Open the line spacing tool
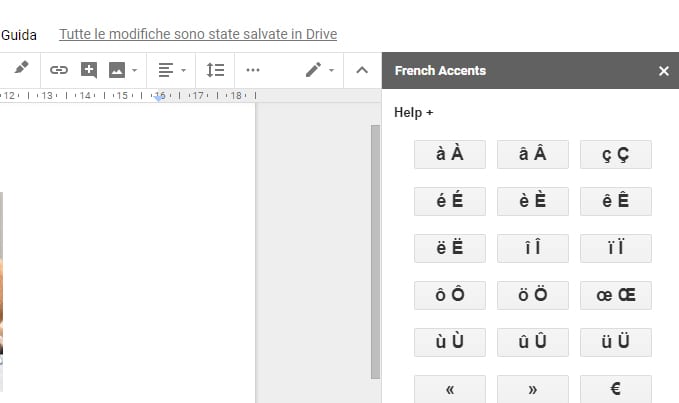Screen dimensions: 679x403 click(215, 70)
